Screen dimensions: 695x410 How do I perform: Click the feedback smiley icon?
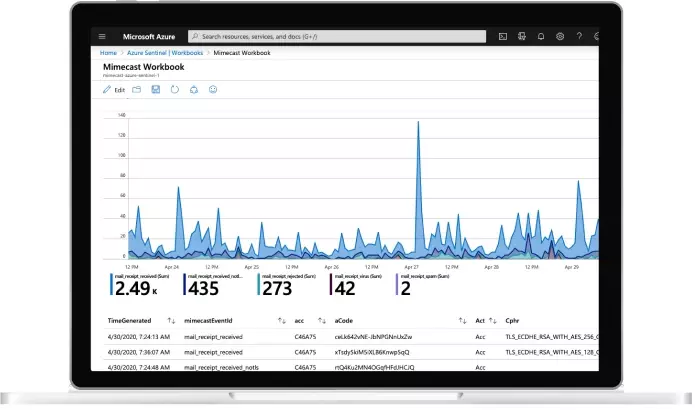(x=213, y=90)
